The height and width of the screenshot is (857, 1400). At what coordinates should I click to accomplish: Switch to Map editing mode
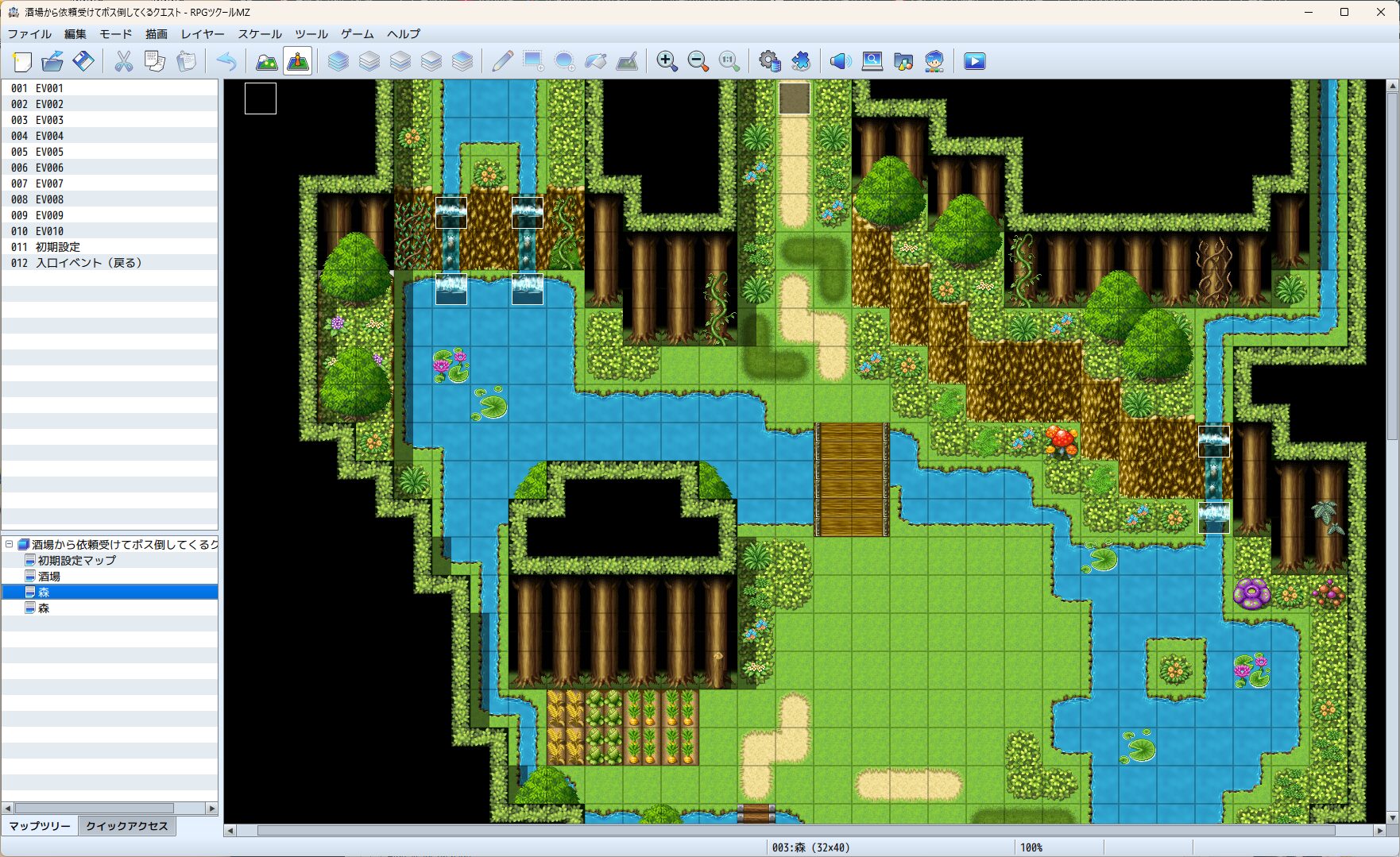267,61
